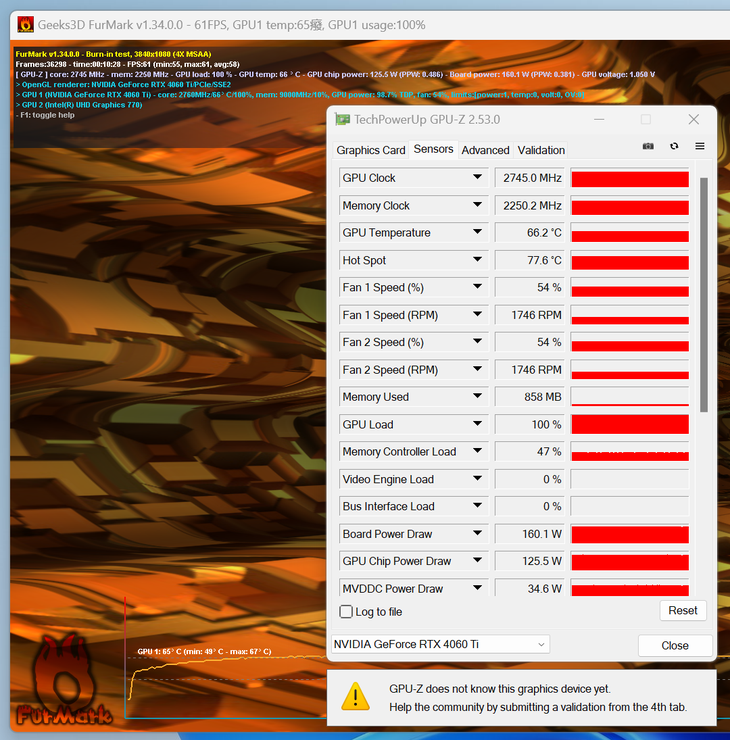This screenshot has height=740, width=730.
Task: Go to the Validation tab
Action: tap(541, 150)
